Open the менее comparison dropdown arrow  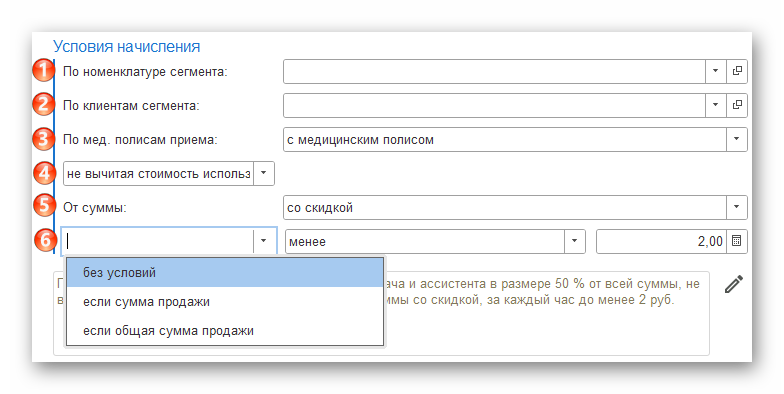point(574,242)
